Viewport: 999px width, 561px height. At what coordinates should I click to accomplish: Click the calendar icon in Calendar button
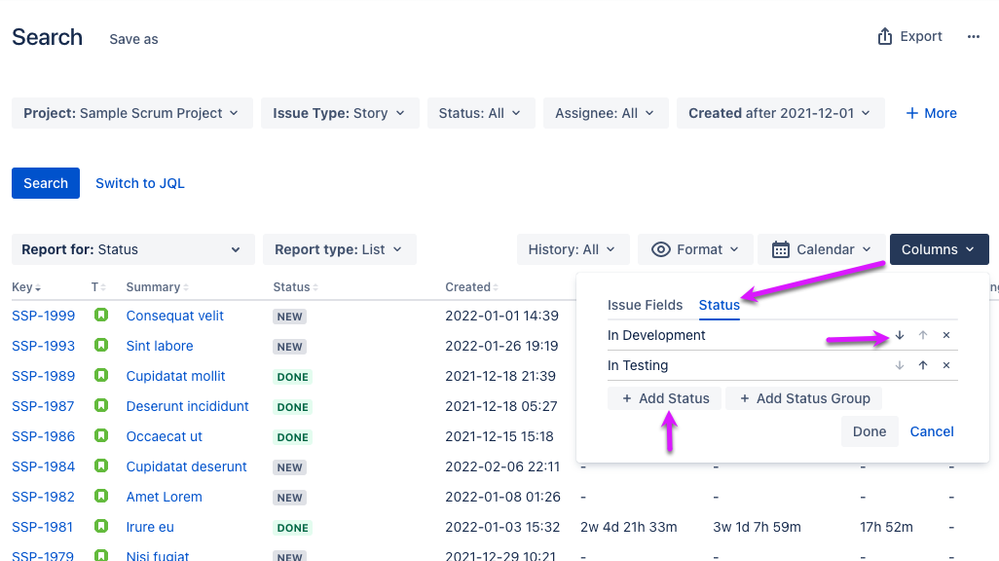[780, 250]
